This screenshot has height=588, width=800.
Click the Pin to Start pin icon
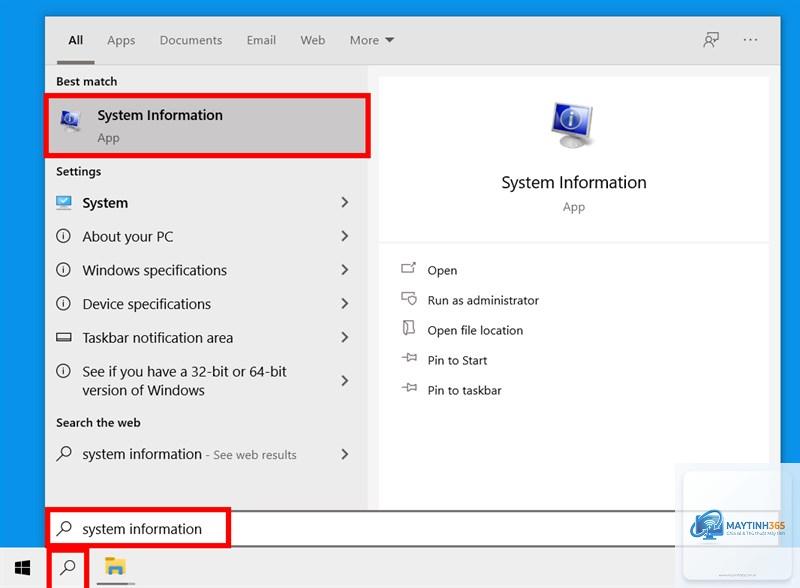point(409,358)
